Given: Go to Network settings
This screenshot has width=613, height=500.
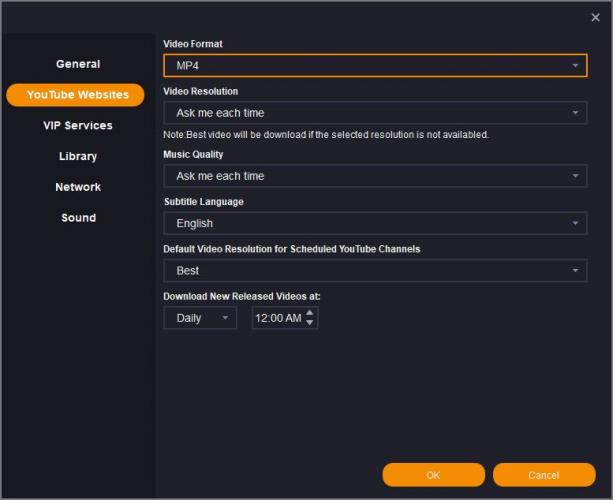Looking at the screenshot, I should coord(78,187).
